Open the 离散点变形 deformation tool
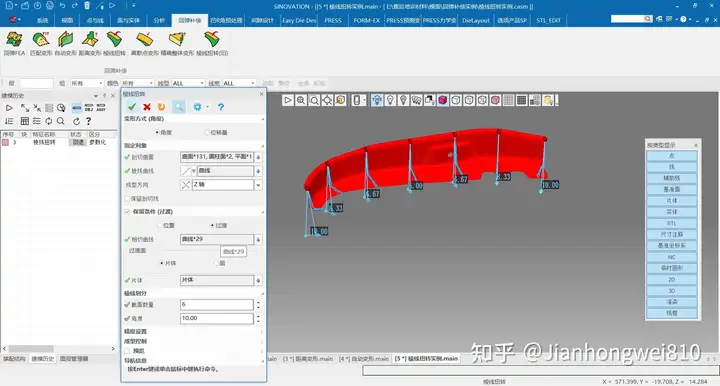This screenshot has width=720, height=386. (x=145, y=39)
